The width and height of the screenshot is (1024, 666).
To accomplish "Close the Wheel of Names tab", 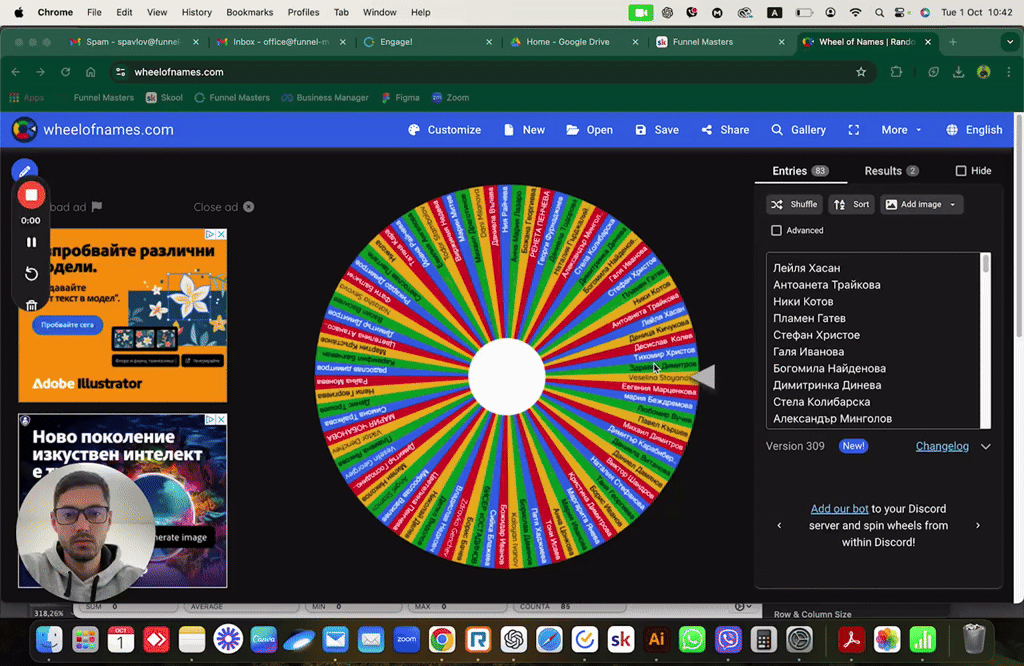I will (928, 42).
